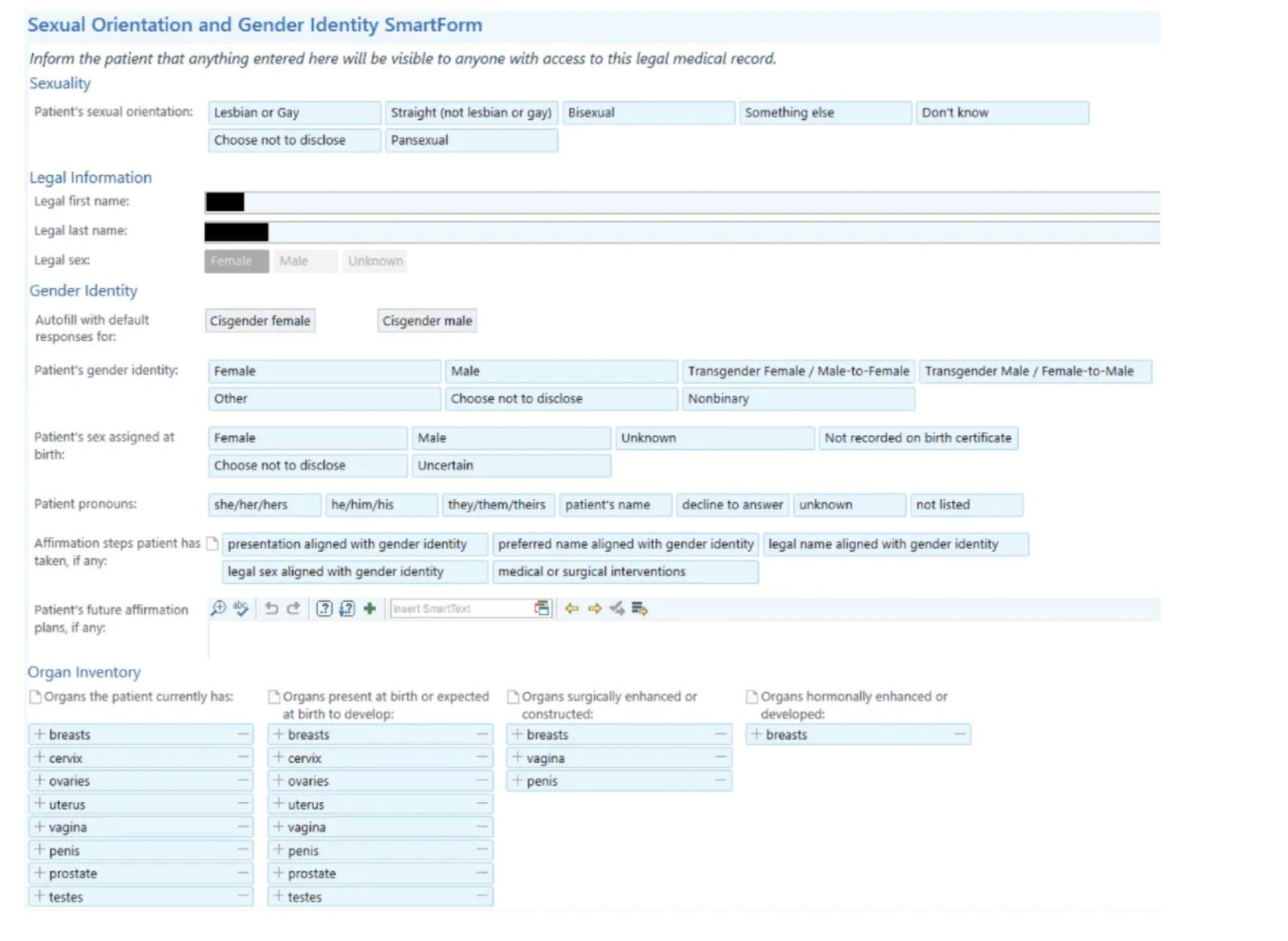Open the SmartText browser icon in the field

coord(542,609)
